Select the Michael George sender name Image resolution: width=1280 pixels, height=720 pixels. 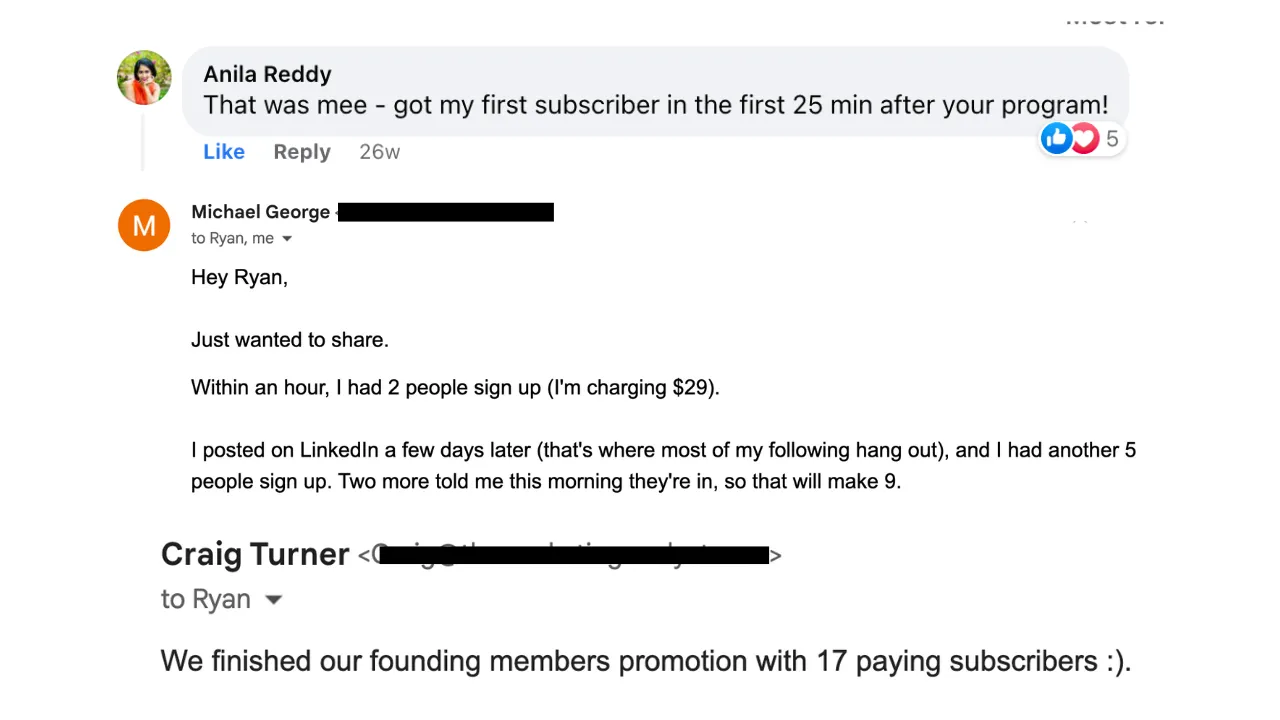(x=260, y=212)
